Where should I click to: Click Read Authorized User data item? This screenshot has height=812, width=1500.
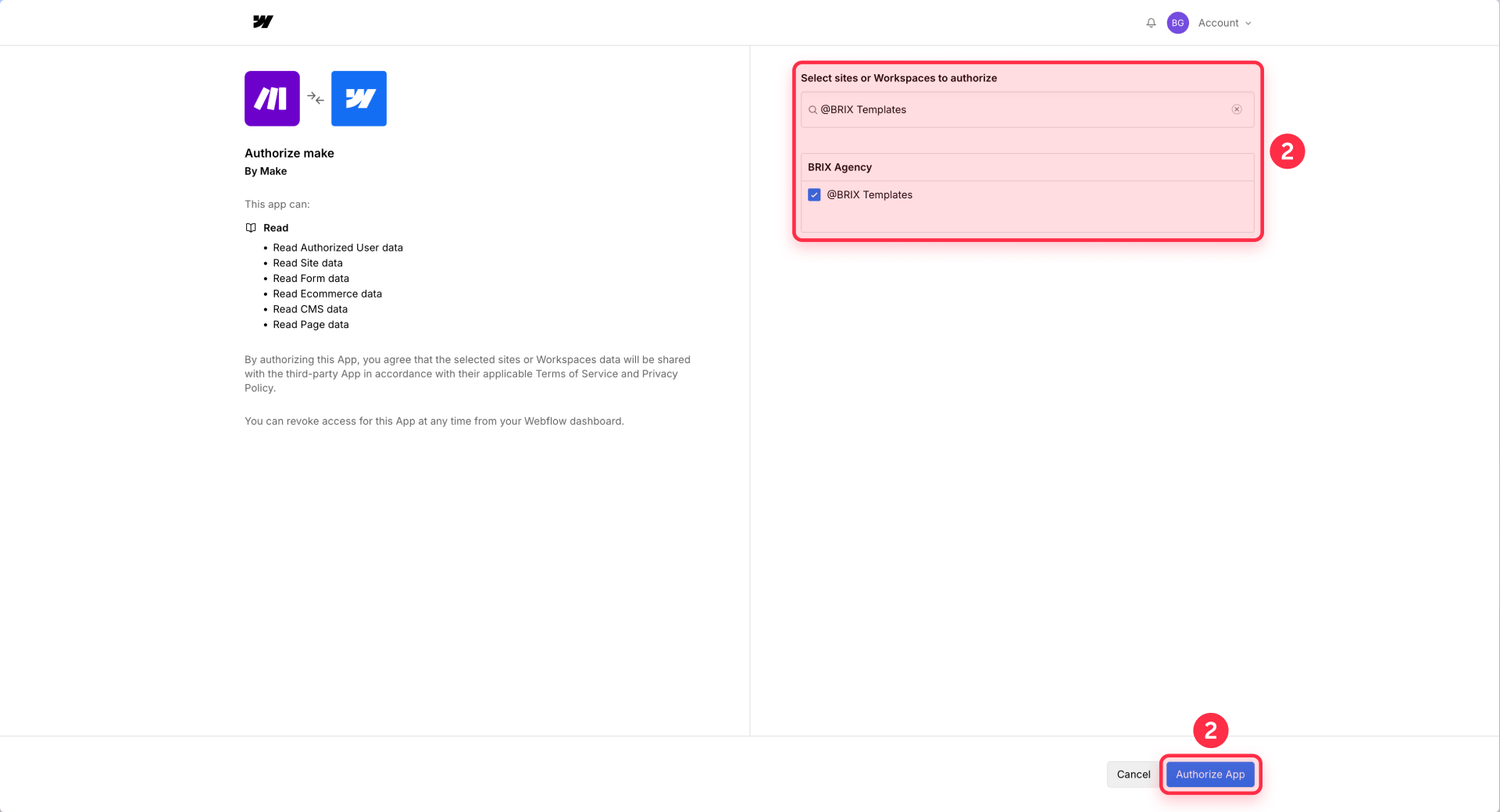point(337,248)
